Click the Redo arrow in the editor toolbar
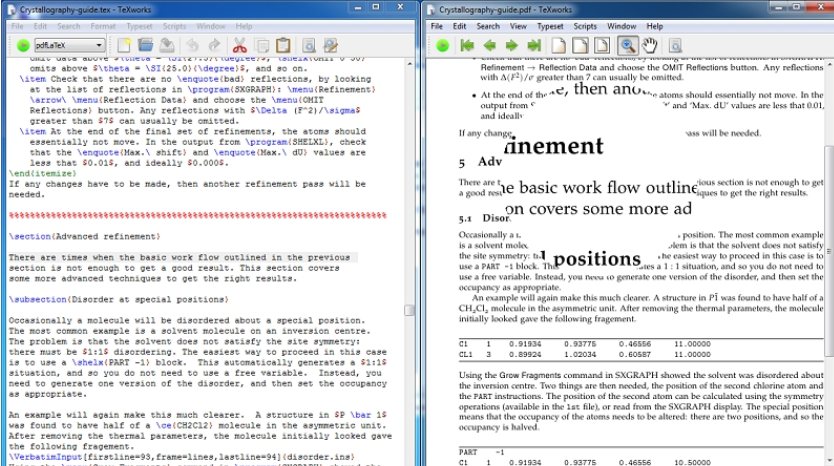 (x=214, y=46)
